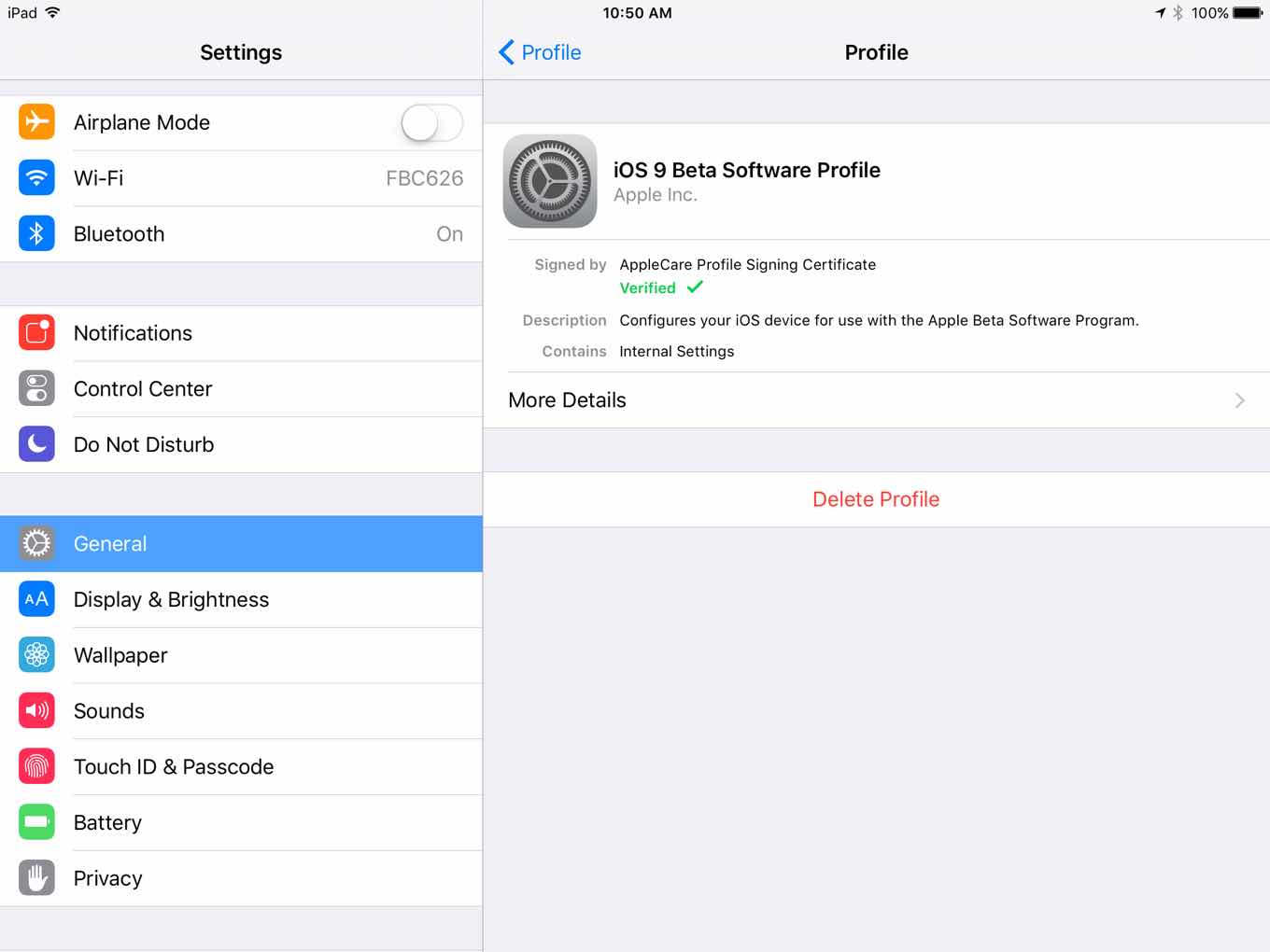The width and height of the screenshot is (1270, 952).
Task: Tap the iOS 9 Beta Software Profile title
Action: [746, 170]
